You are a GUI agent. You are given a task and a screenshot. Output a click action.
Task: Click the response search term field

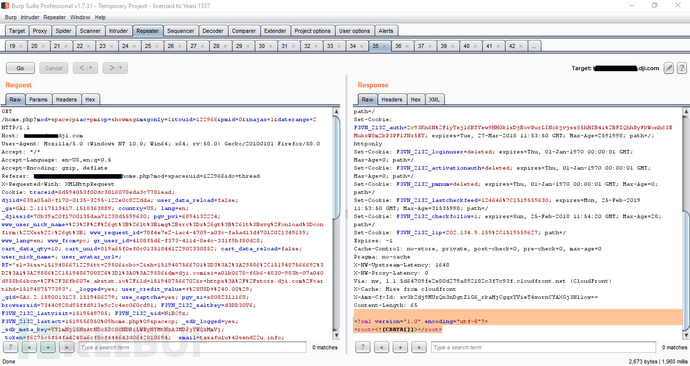(x=543, y=347)
